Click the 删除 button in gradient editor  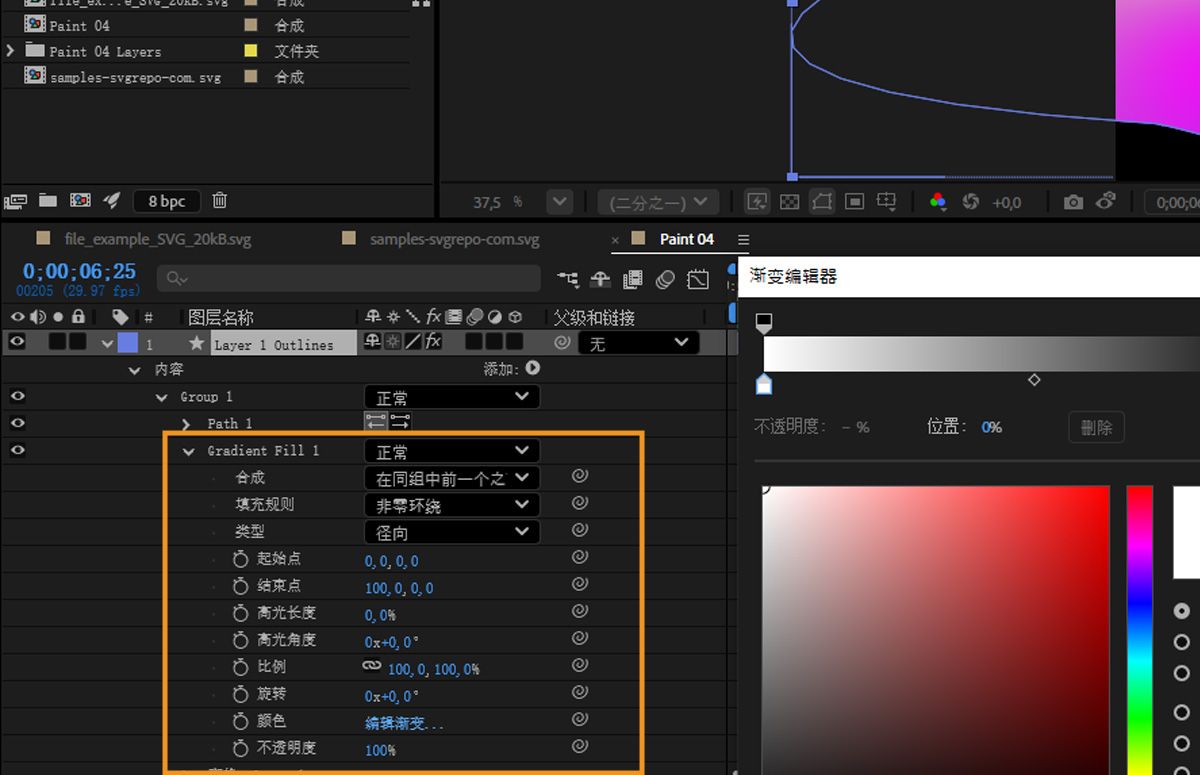pos(1096,427)
